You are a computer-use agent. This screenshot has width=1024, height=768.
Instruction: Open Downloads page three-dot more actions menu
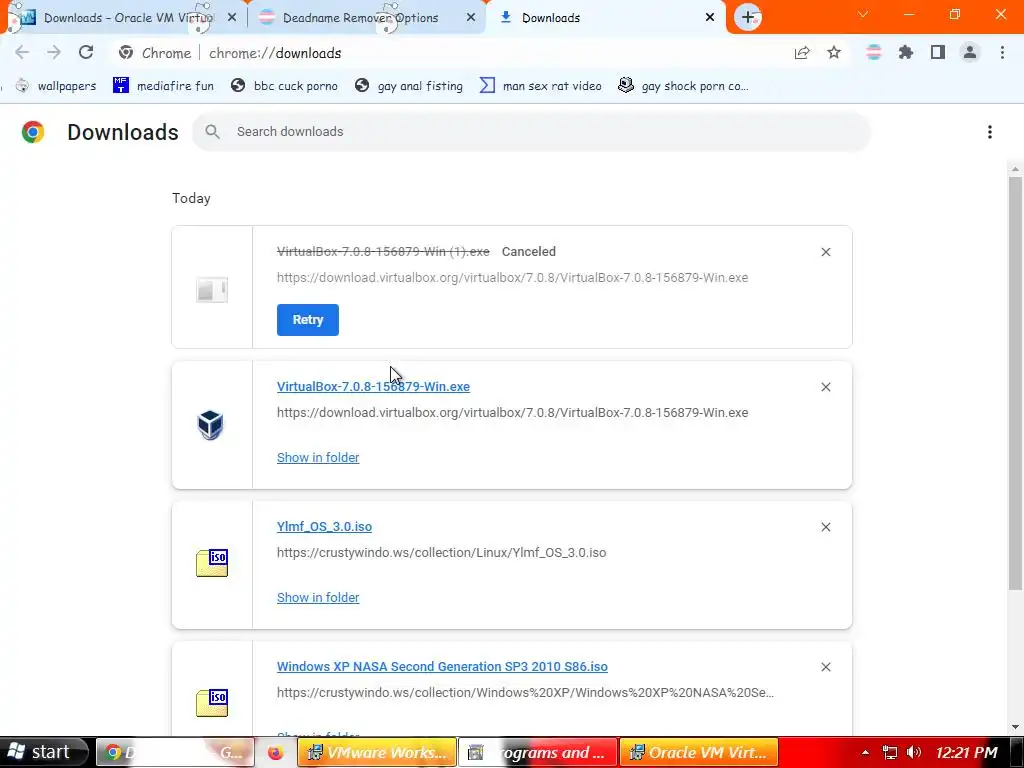[x=990, y=132]
